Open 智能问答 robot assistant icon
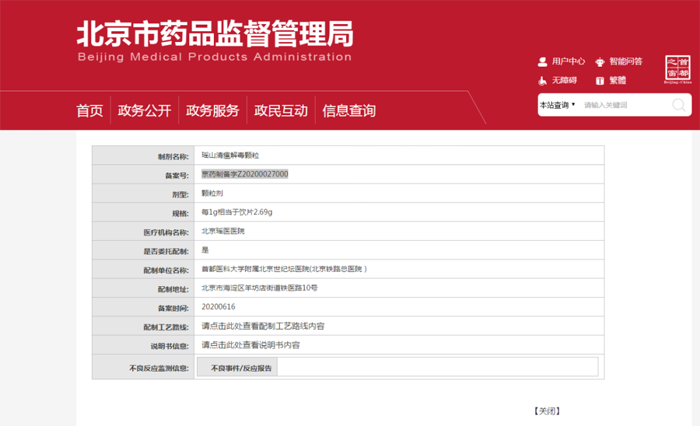This screenshot has width=700, height=426. tap(600, 61)
